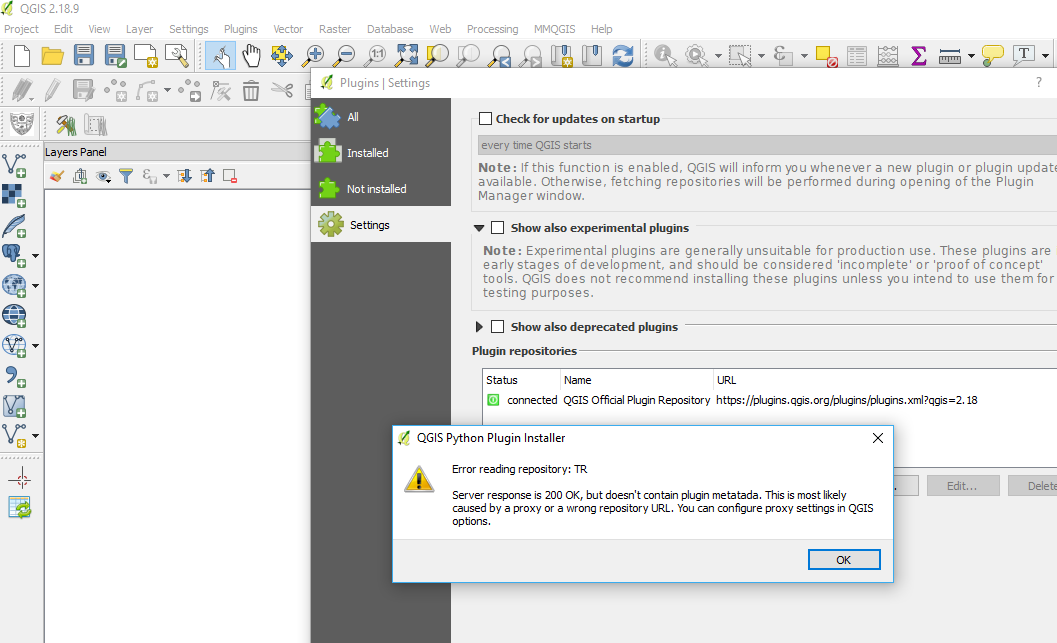Click Remove Layer icon in Layers Panel
The image size is (1057, 643).
click(x=230, y=176)
